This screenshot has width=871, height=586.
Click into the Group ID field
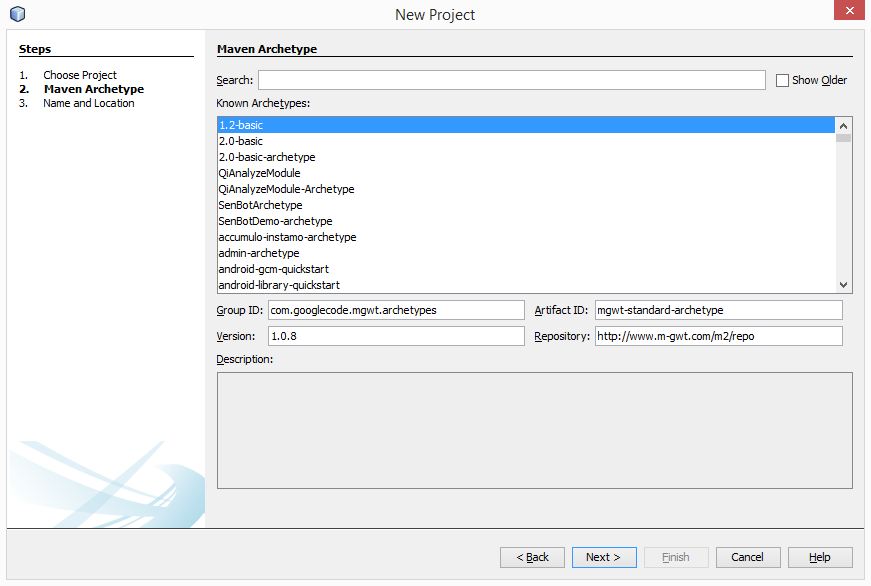pyautogui.click(x=396, y=310)
